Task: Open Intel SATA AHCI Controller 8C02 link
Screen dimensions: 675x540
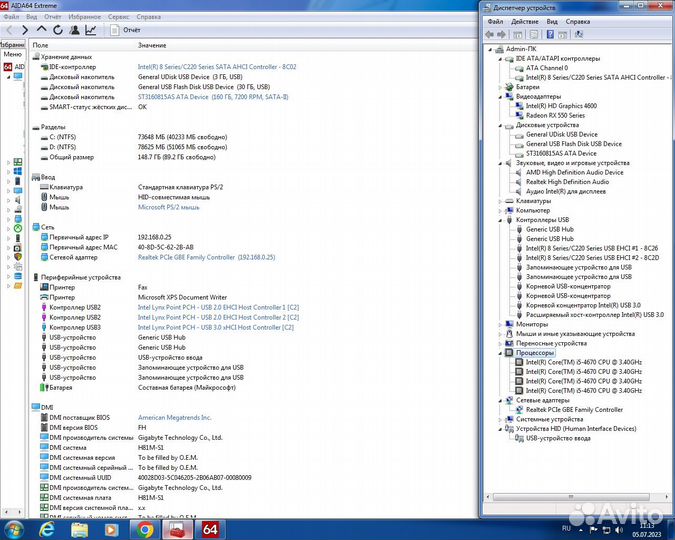Action: (x=217, y=67)
